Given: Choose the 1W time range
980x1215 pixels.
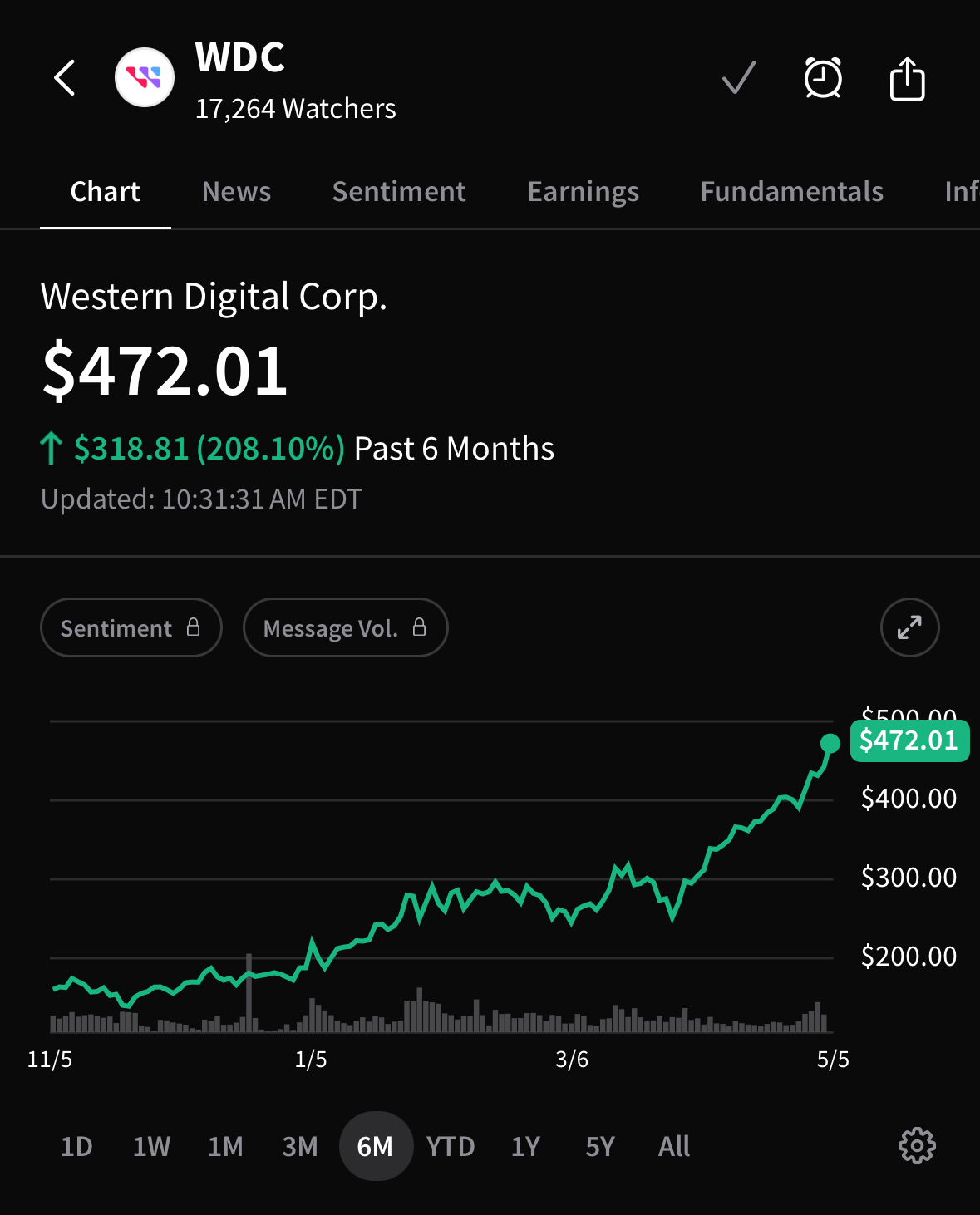Looking at the screenshot, I should pos(151,1147).
